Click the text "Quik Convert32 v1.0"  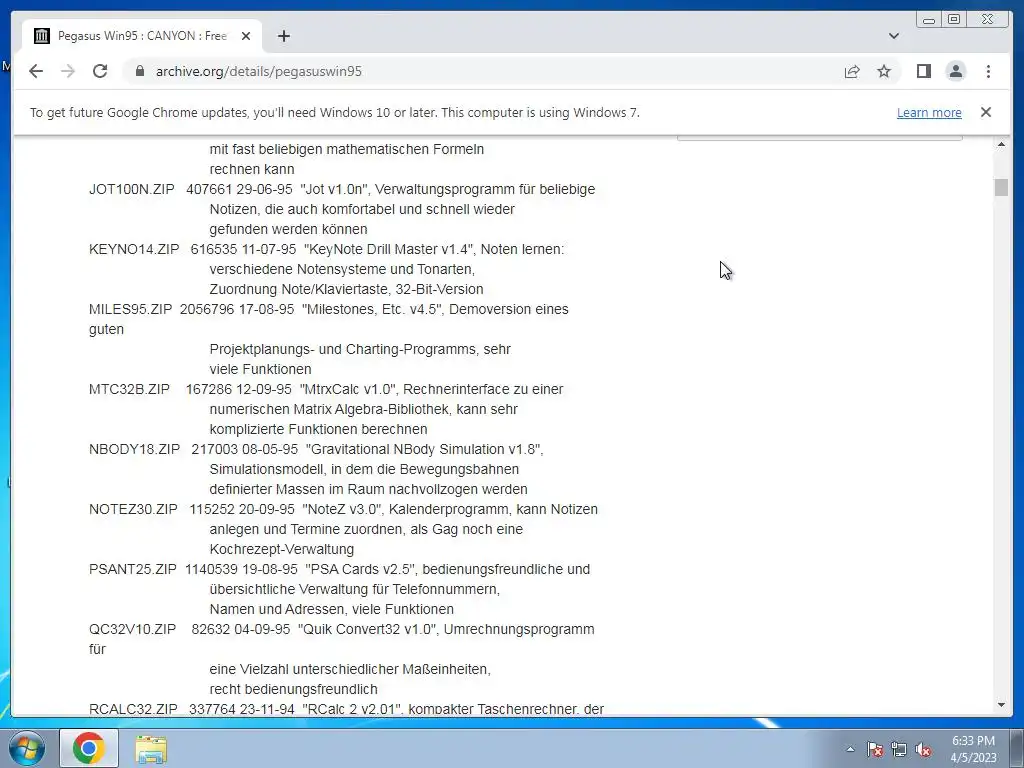click(366, 630)
